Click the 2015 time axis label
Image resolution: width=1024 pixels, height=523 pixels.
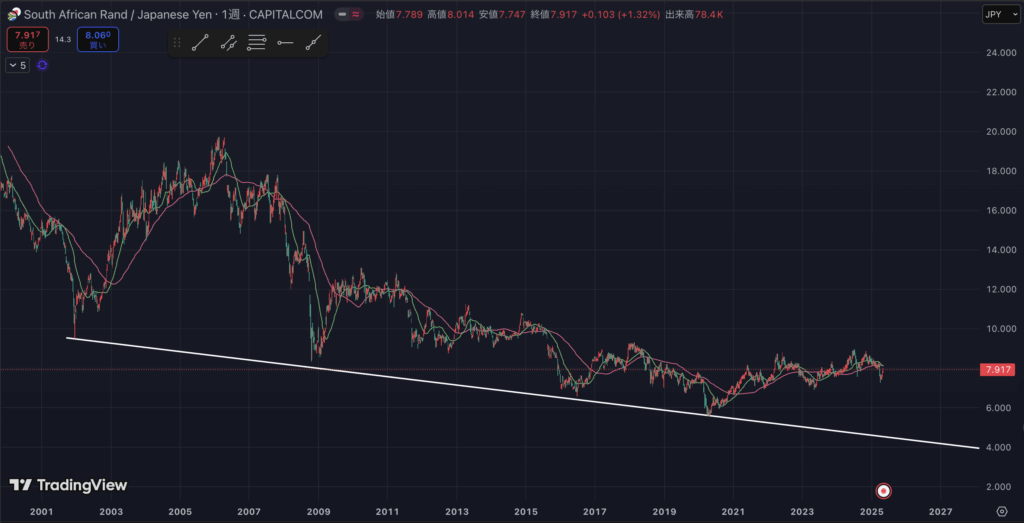pyautogui.click(x=526, y=510)
